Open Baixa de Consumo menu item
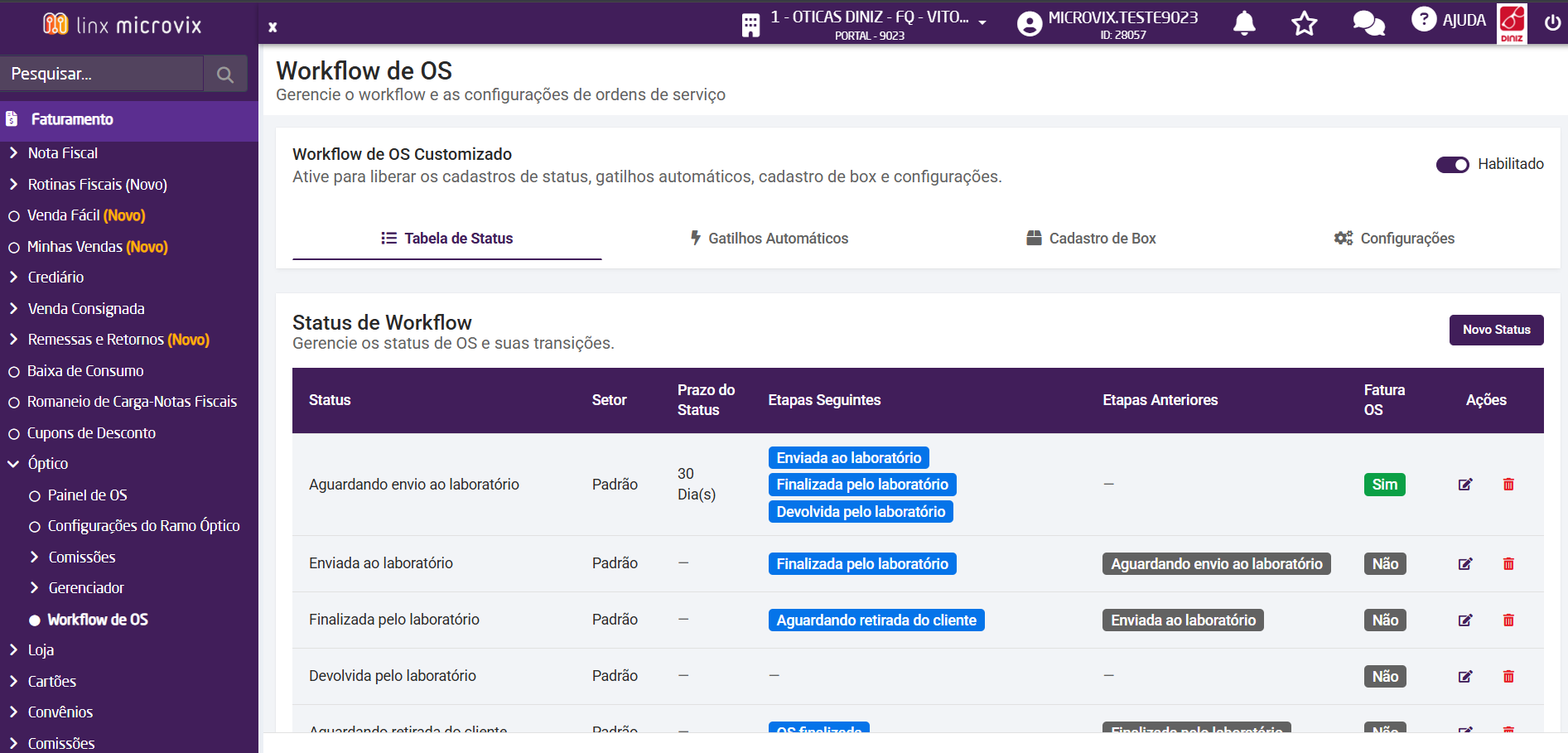The height and width of the screenshot is (753, 1568). [x=85, y=371]
